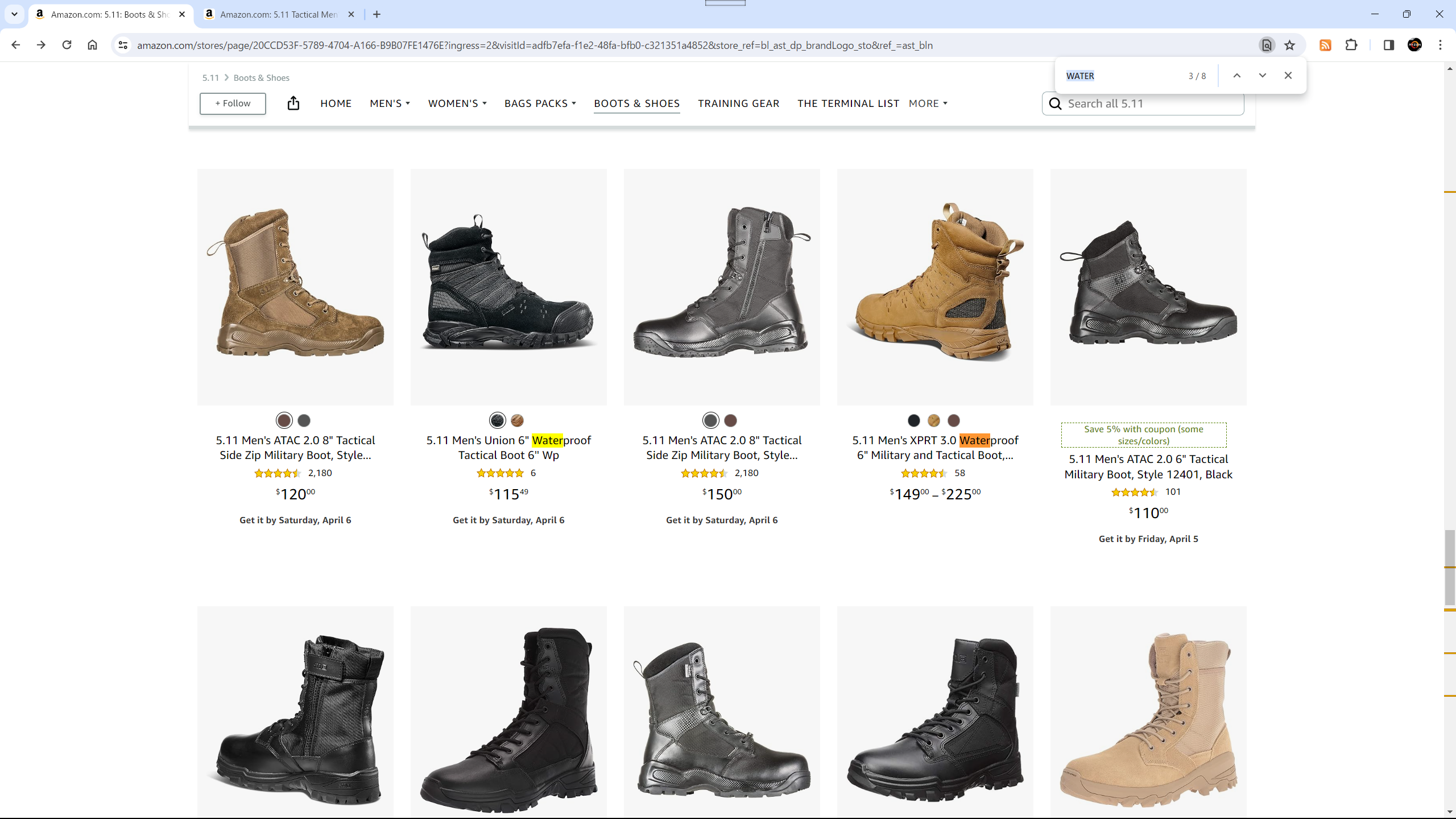Toggle the browser side panel

click(1388, 45)
